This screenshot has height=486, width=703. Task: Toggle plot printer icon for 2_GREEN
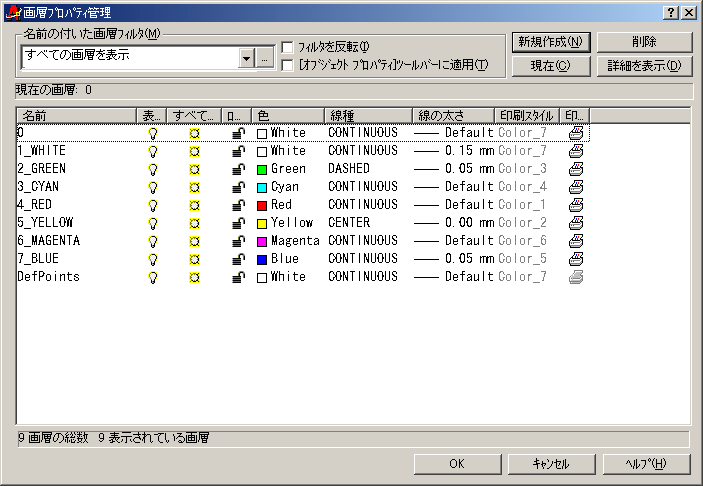[x=576, y=169]
